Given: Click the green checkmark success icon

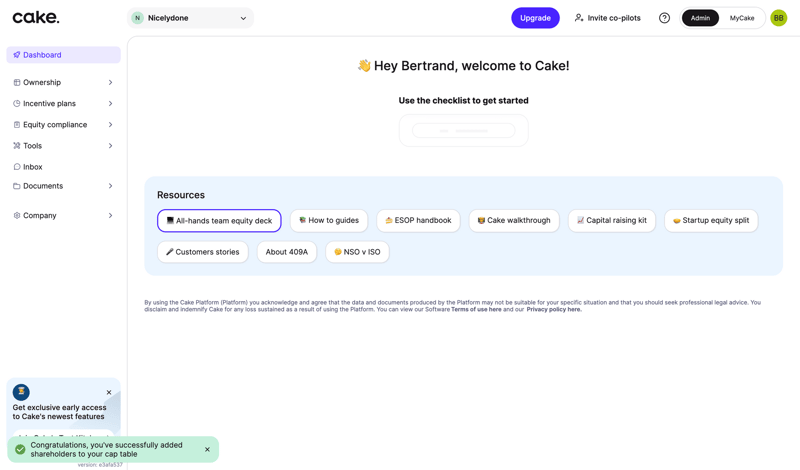Looking at the screenshot, I should [20, 449].
